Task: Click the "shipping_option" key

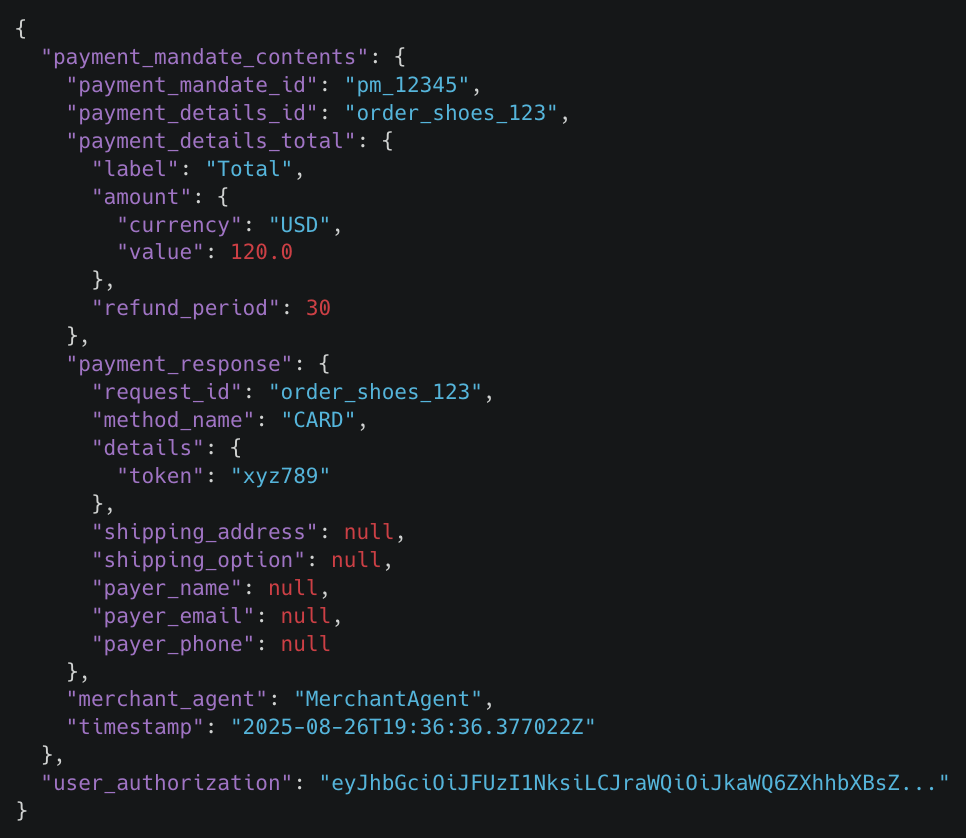Action: (x=198, y=560)
